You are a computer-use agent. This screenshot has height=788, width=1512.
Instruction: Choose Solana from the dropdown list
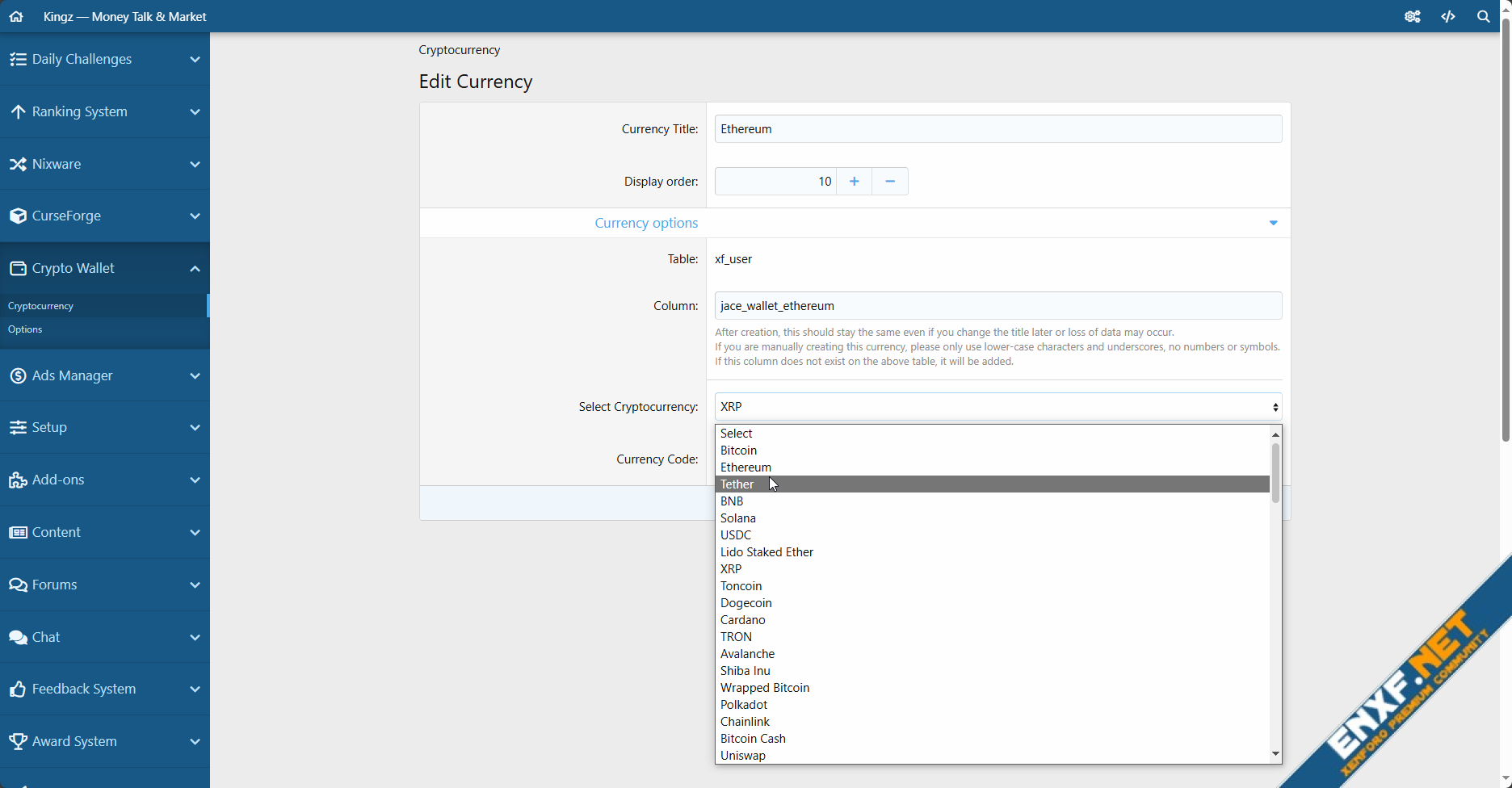(992, 518)
